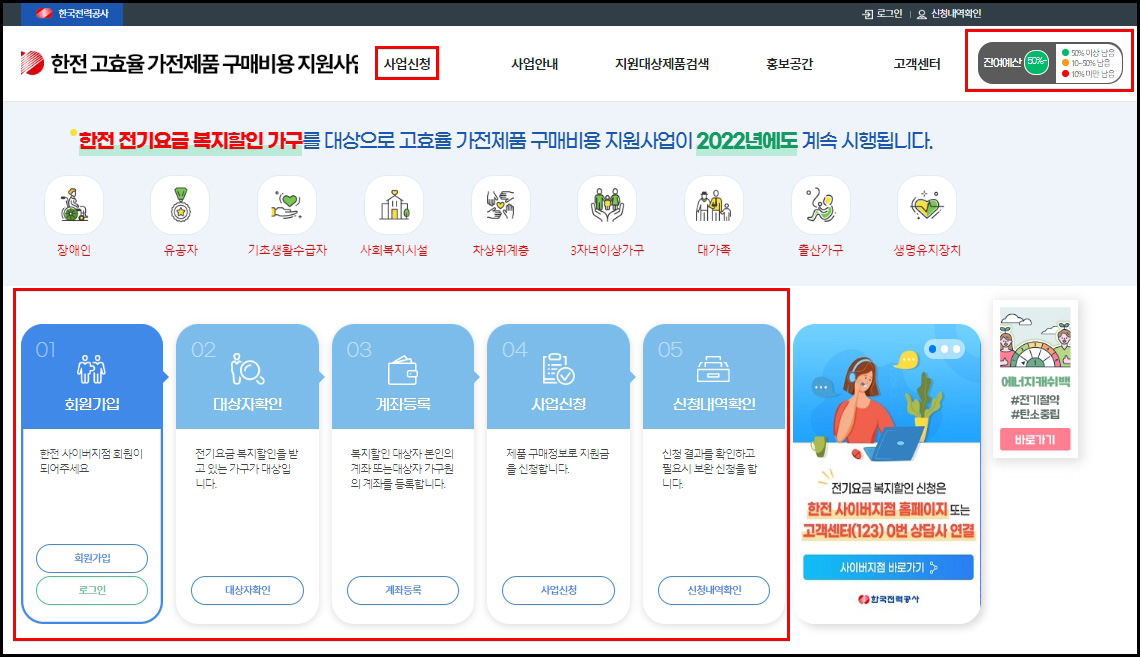Open the 고객센터 menu item
The height and width of the screenshot is (657, 1140).
(x=917, y=63)
